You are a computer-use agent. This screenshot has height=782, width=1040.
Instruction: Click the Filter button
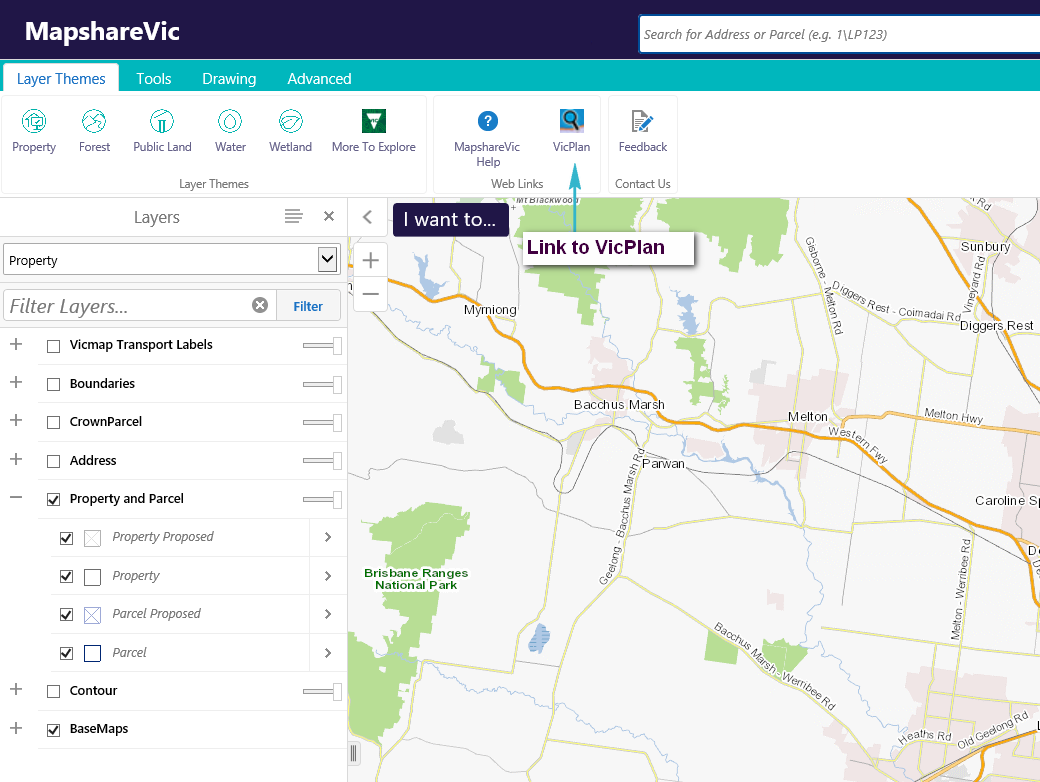[308, 306]
